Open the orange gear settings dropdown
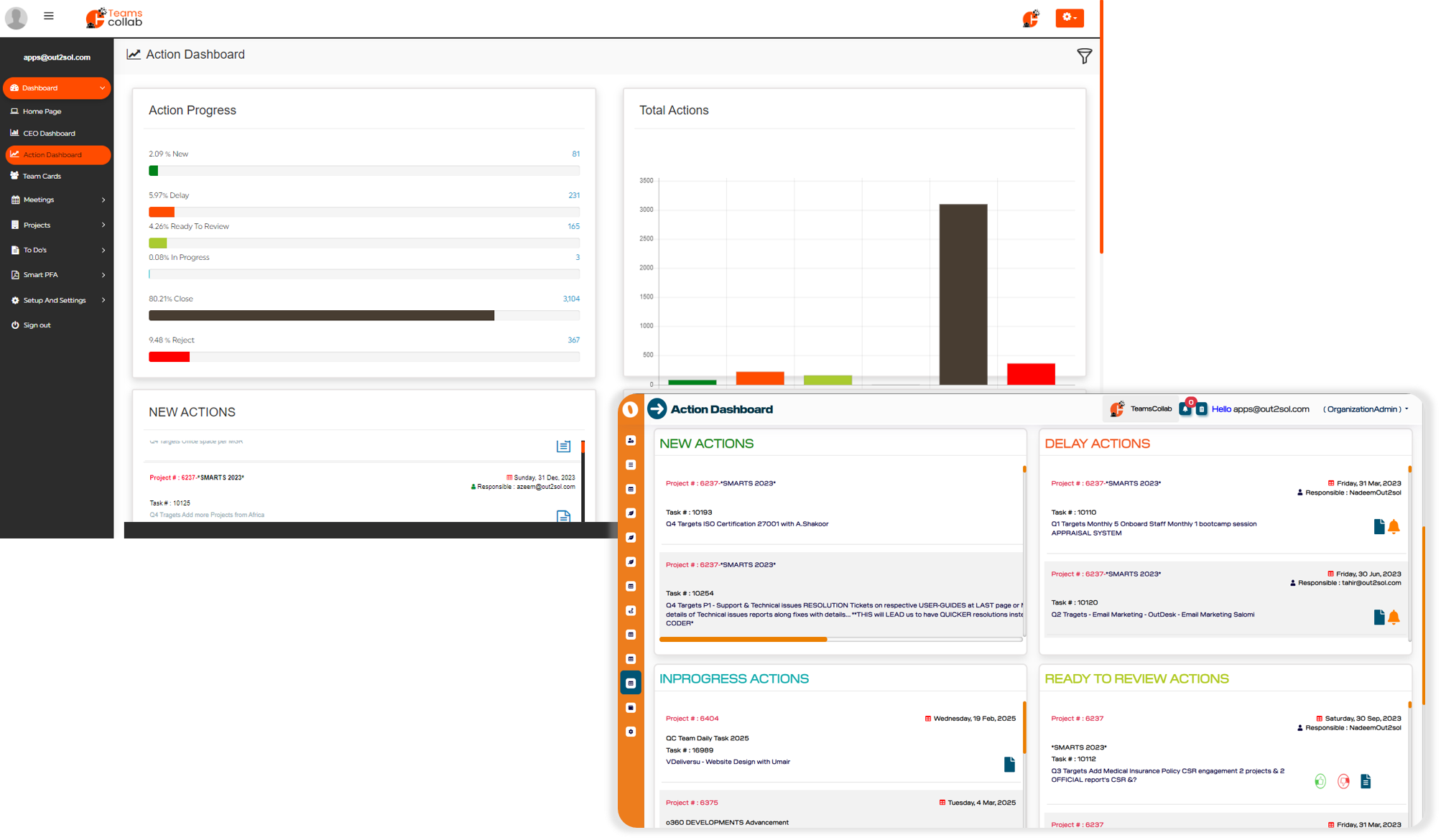This screenshot has width=1441, height=840. 1069,18
